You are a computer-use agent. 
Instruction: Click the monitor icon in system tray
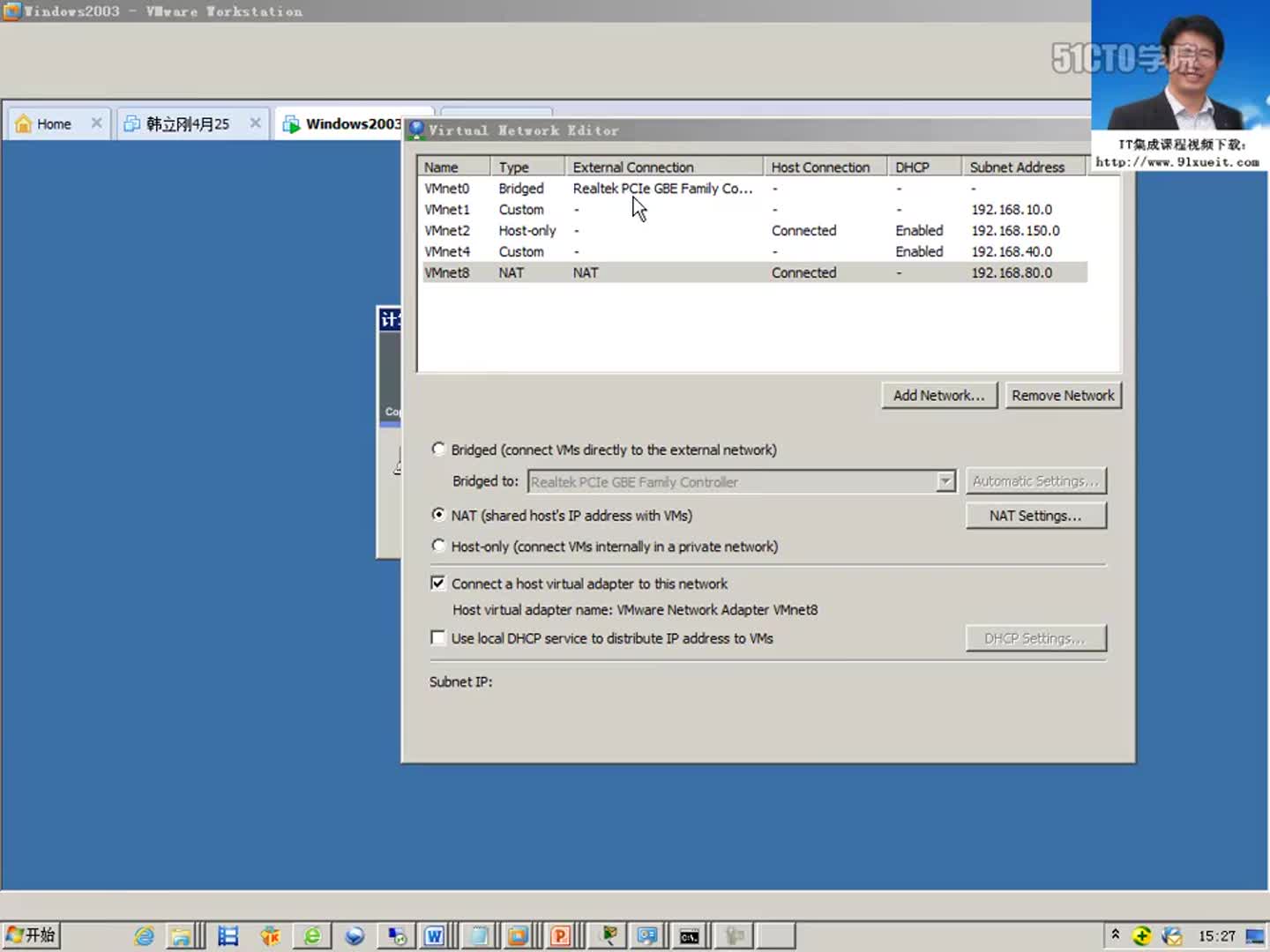tap(1254, 936)
